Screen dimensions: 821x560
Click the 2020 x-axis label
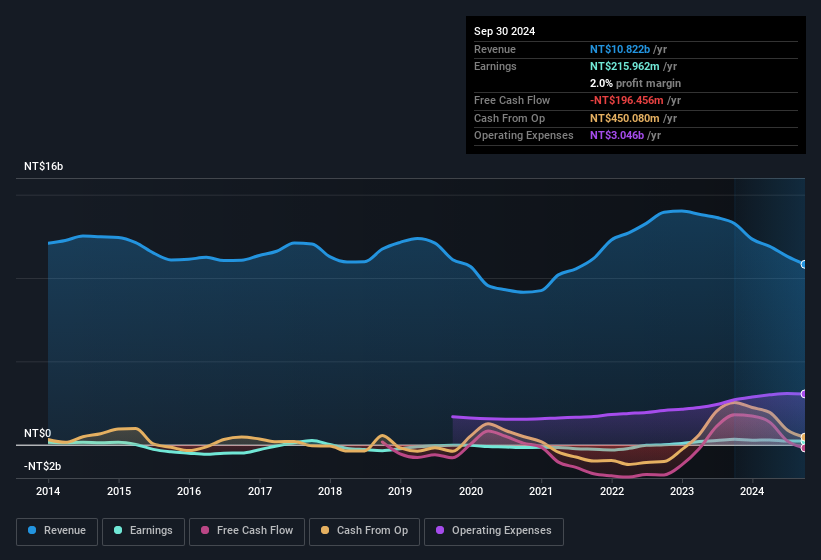pyautogui.click(x=471, y=491)
